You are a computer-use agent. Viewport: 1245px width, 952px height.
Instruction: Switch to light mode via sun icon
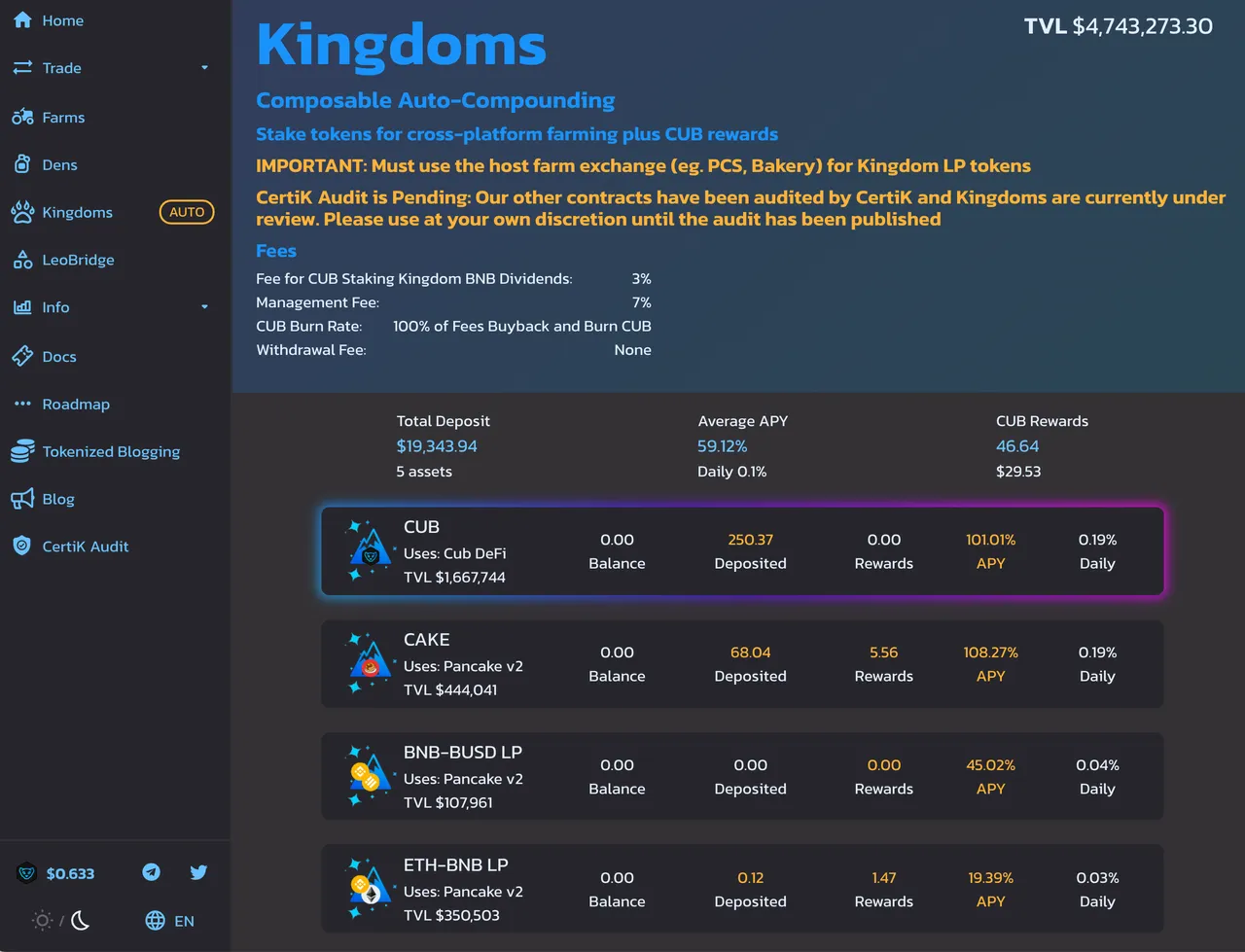[x=43, y=921]
